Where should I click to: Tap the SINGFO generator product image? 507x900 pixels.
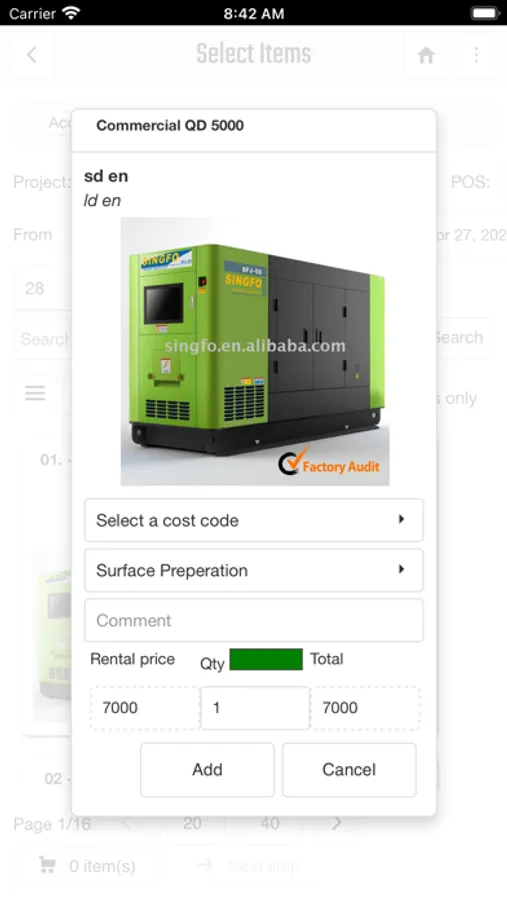[255, 351]
